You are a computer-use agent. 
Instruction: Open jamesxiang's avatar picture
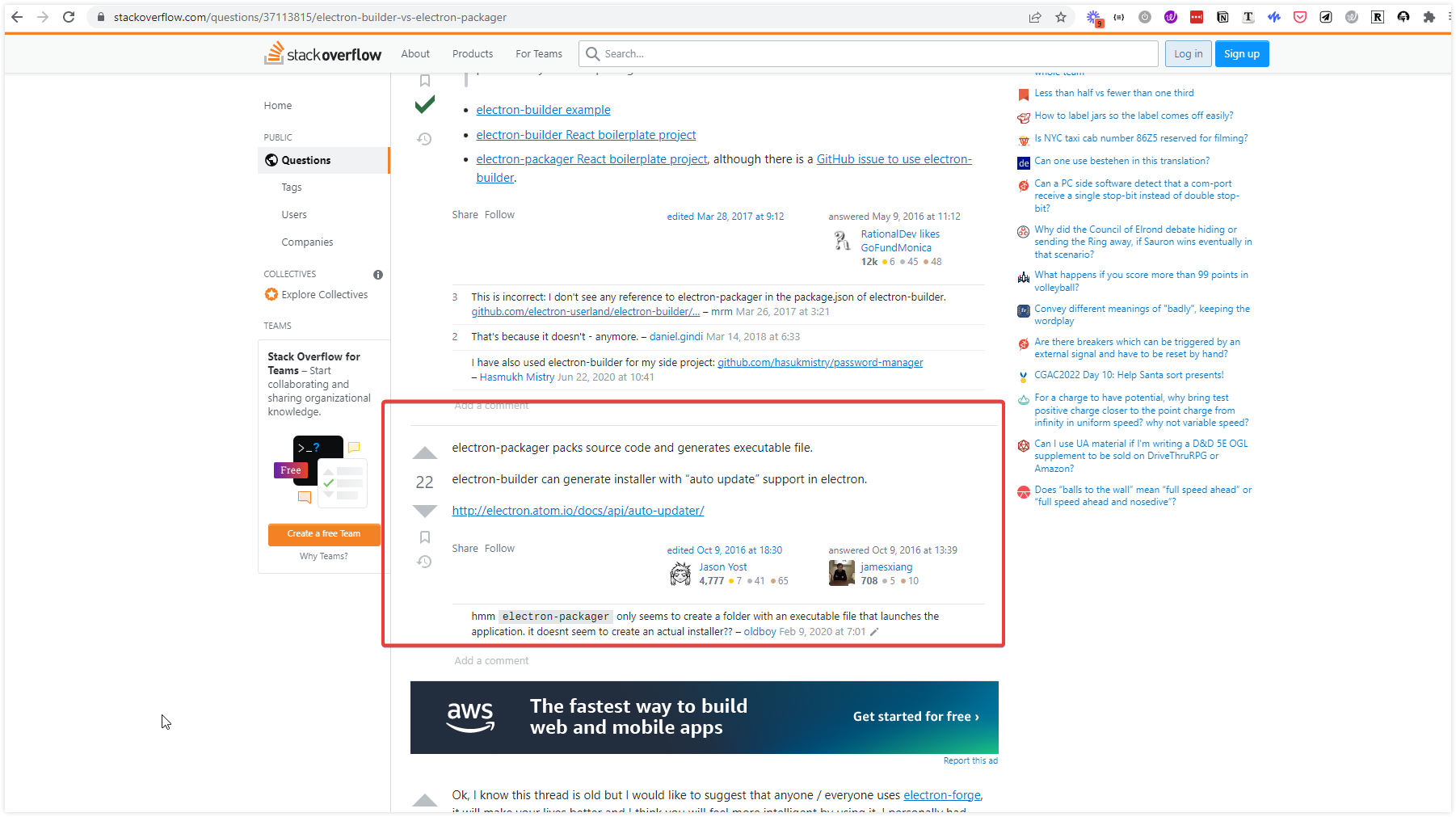pyautogui.click(x=842, y=573)
